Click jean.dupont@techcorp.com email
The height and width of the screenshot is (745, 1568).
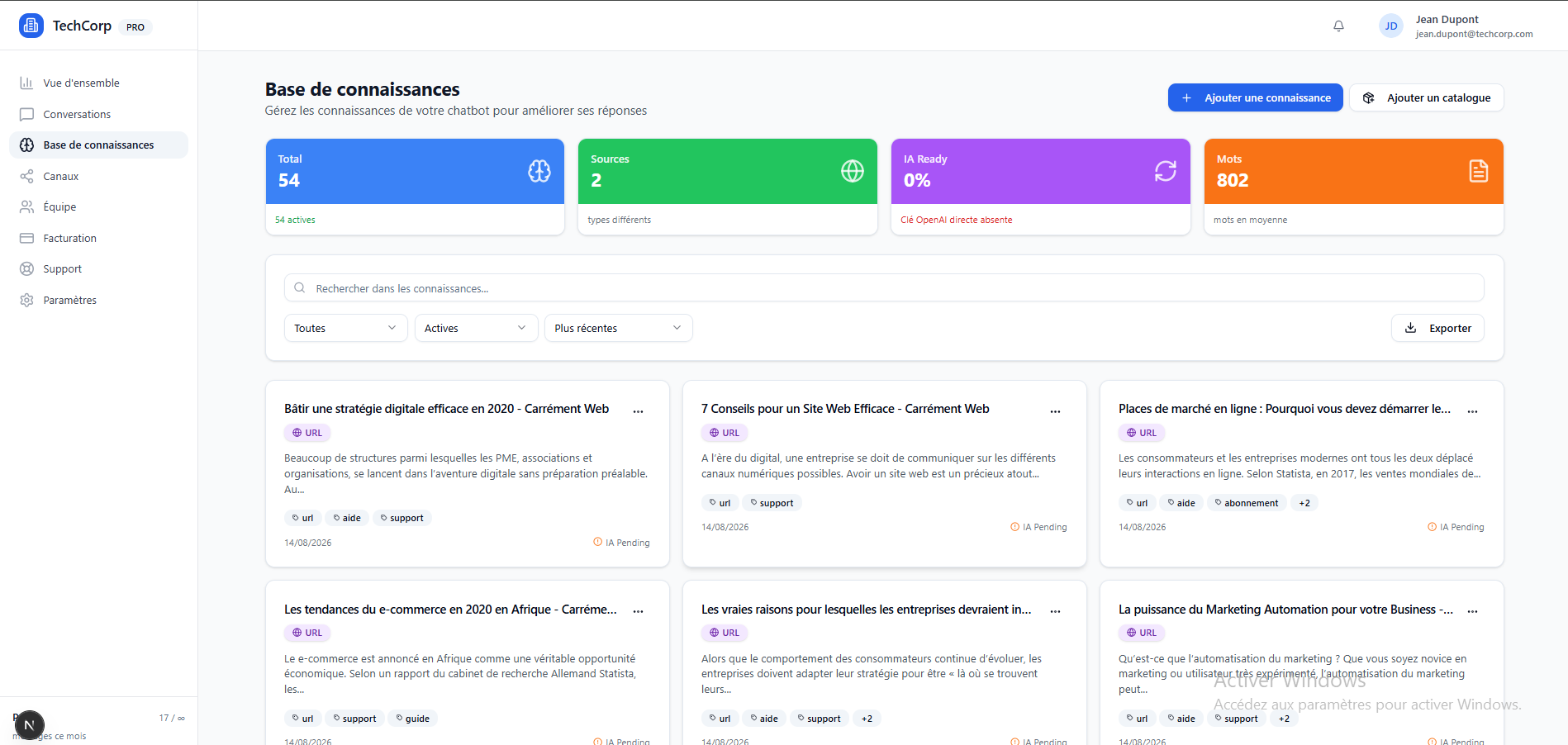1474,34
